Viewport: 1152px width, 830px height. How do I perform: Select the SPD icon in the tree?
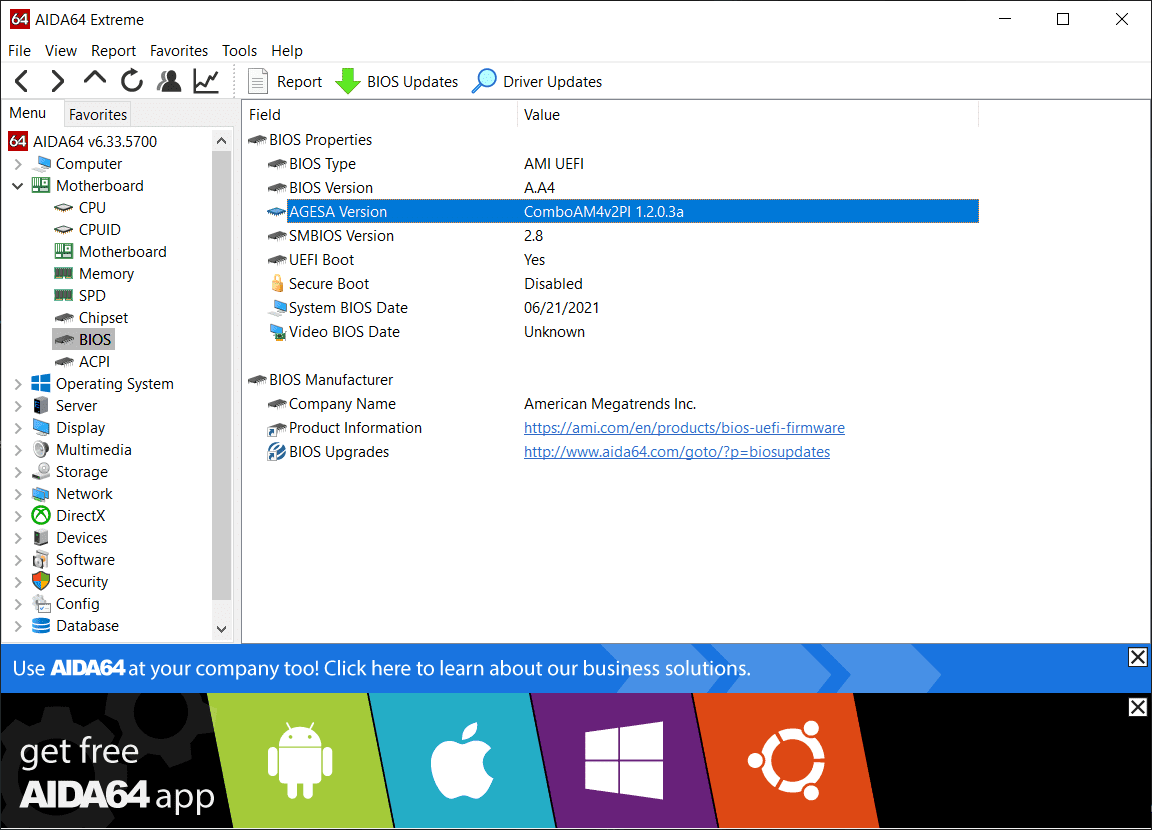[x=64, y=295]
